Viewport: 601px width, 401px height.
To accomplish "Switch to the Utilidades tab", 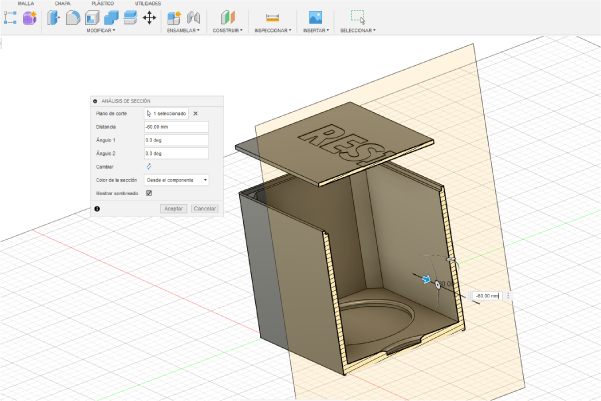I will (148, 4).
